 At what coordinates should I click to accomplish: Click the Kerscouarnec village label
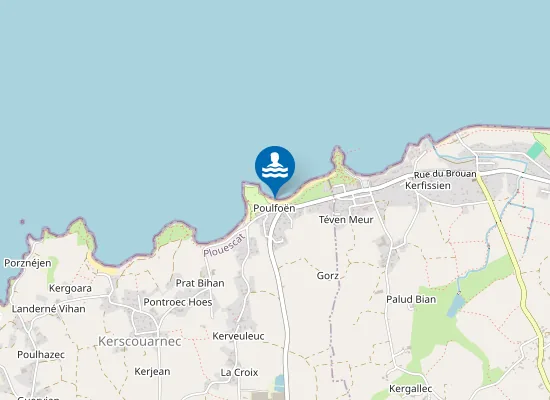coord(140,341)
